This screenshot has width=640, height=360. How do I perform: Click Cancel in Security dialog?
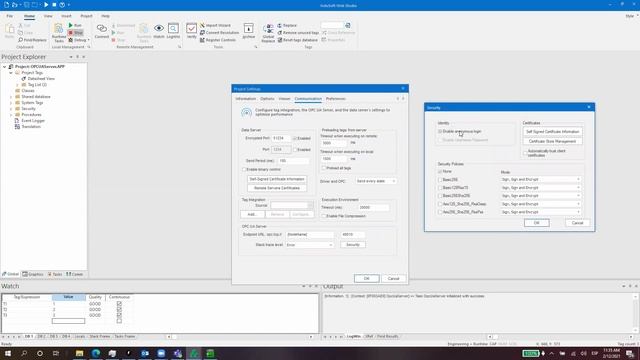point(578,223)
